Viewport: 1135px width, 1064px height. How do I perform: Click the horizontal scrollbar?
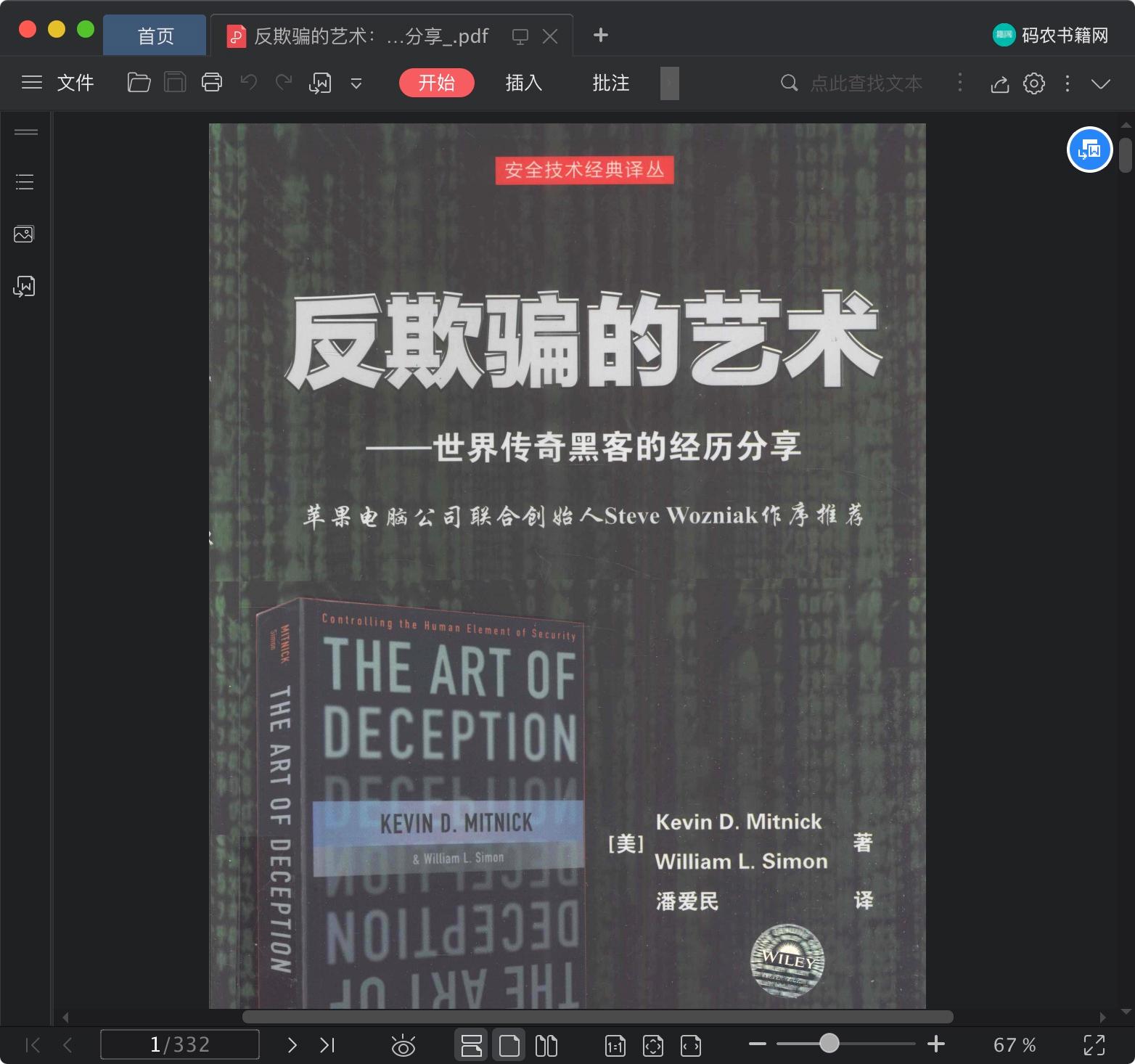click(598, 1017)
